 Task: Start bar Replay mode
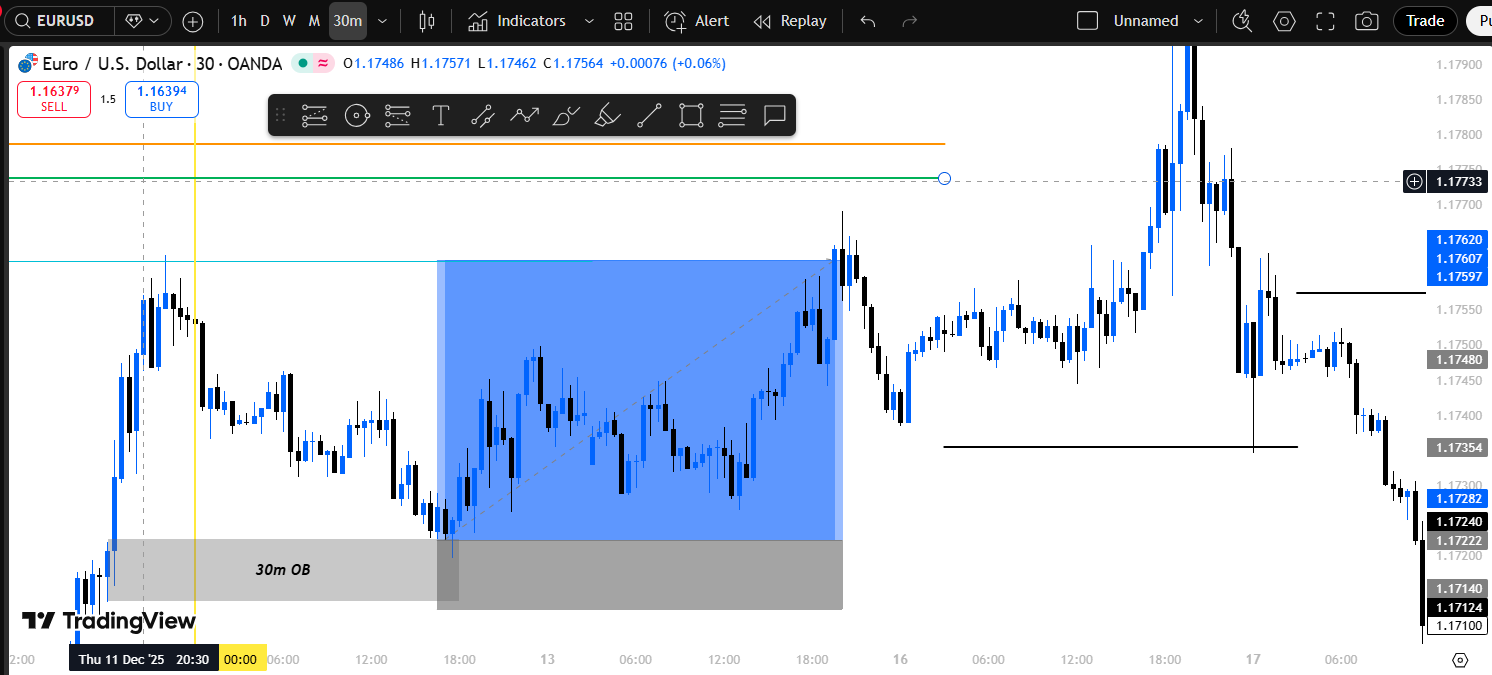[x=790, y=21]
